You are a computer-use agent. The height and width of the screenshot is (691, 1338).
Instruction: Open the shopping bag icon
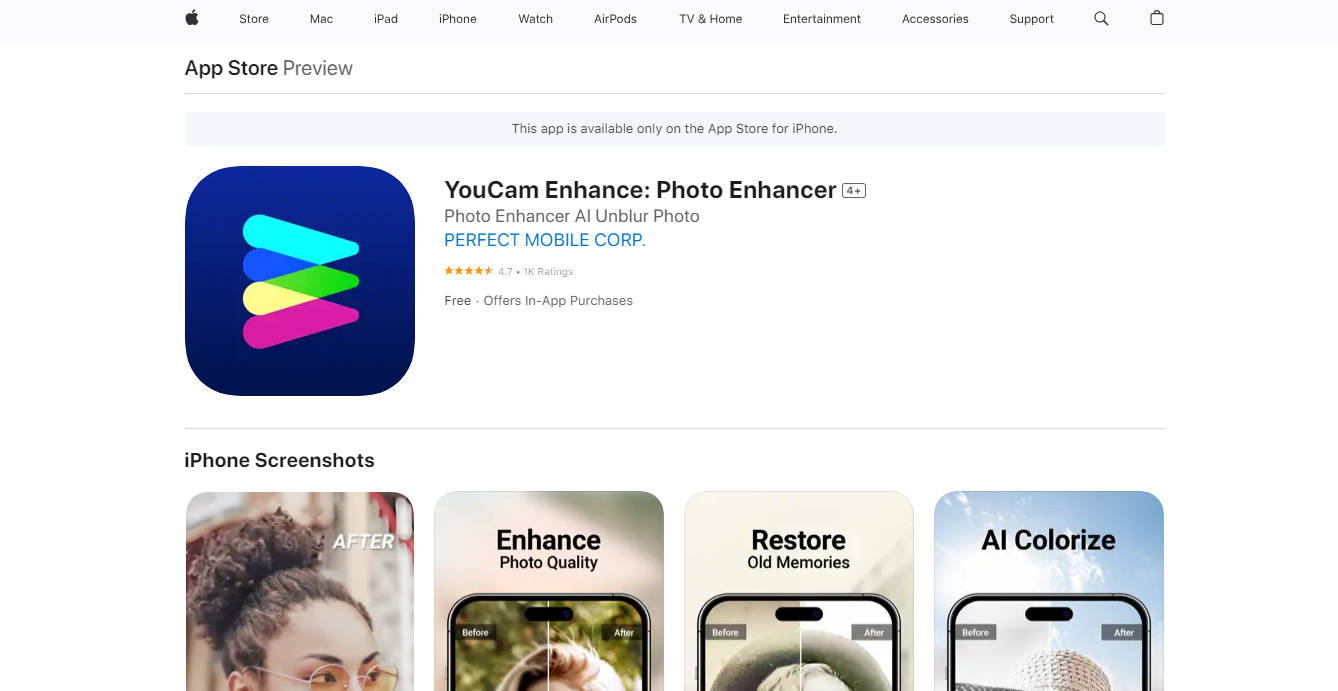pos(1157,18)
